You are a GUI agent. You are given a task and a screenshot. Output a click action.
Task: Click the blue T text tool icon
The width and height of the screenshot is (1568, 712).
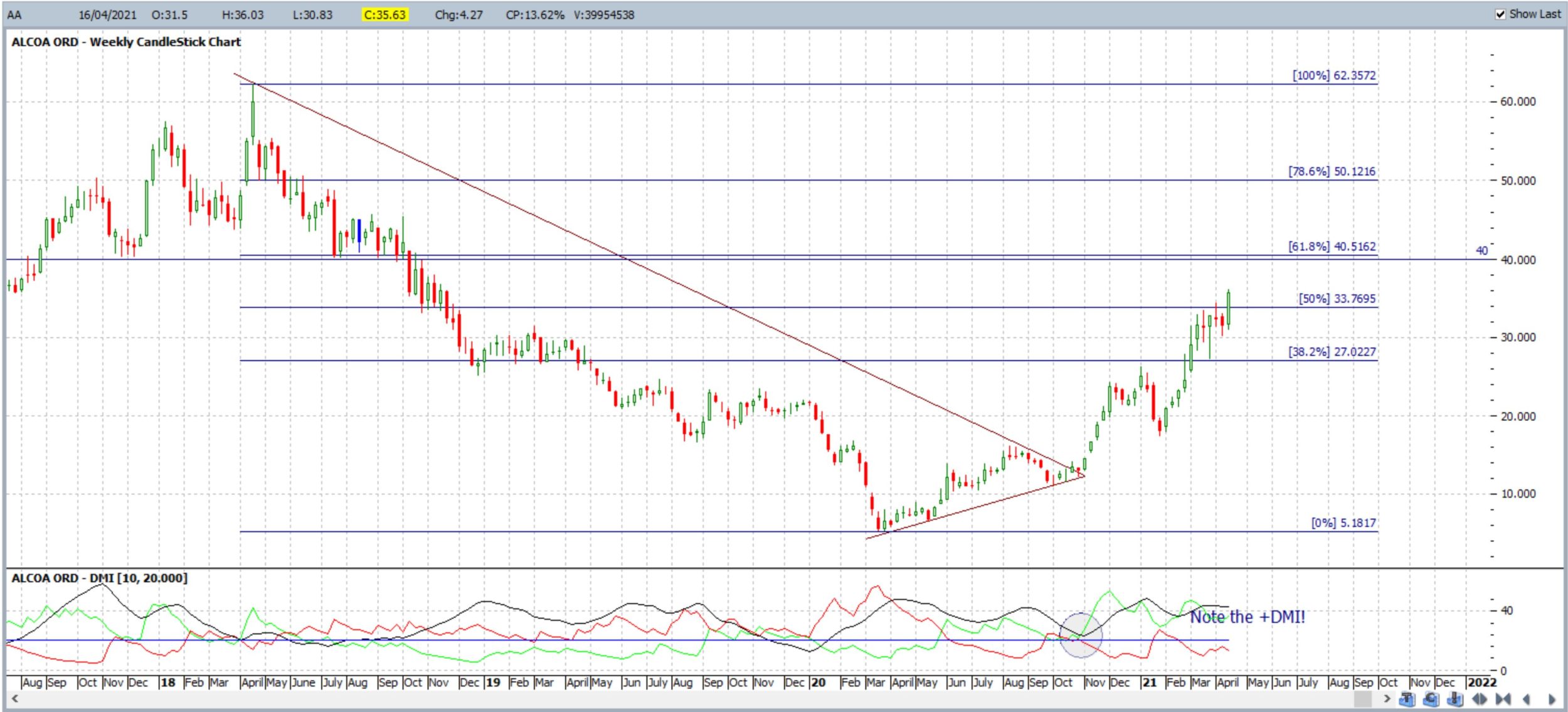coord(1407,699)
